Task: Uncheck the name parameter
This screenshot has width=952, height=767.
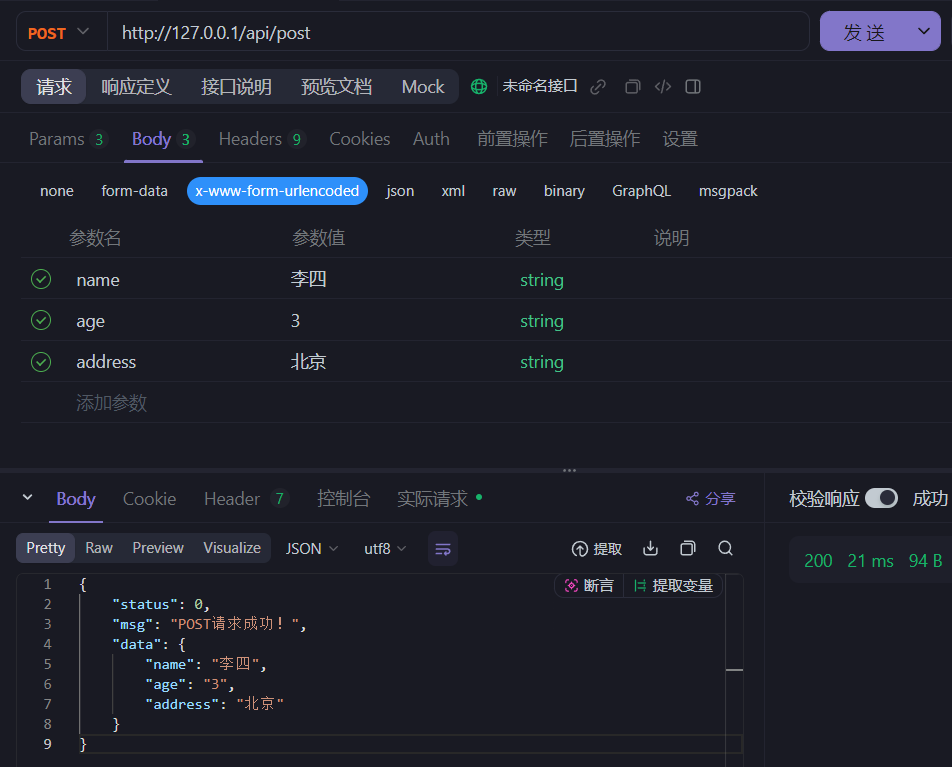Action: [x=41, y=279]
